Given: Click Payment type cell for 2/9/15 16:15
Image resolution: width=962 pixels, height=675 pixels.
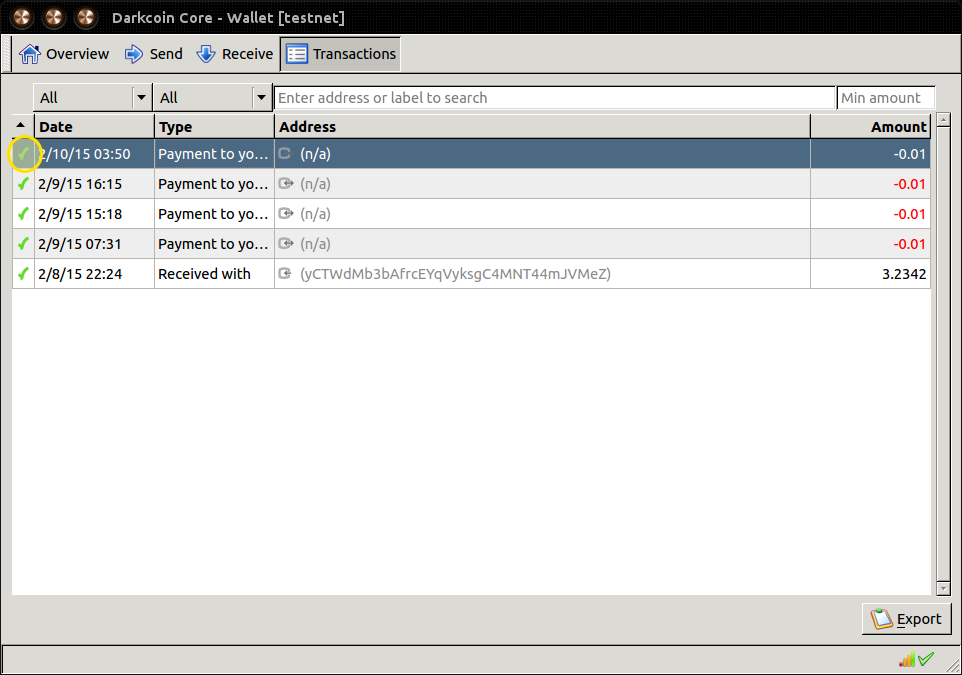Looking at the screenshot, I should coord(214,183).
